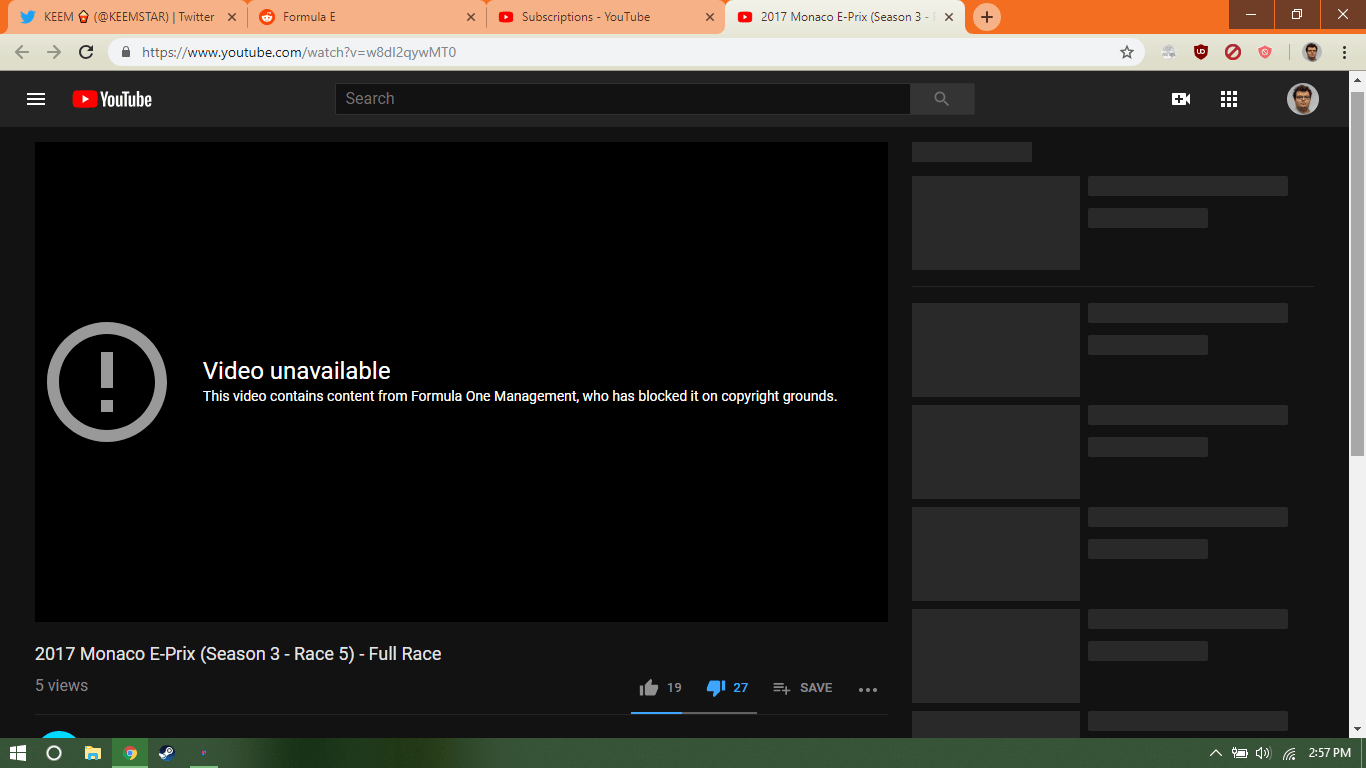The width and height of the screenshot is (1366, 768).
Task: Close the KEEM Twitter tab
Action: 233,17
